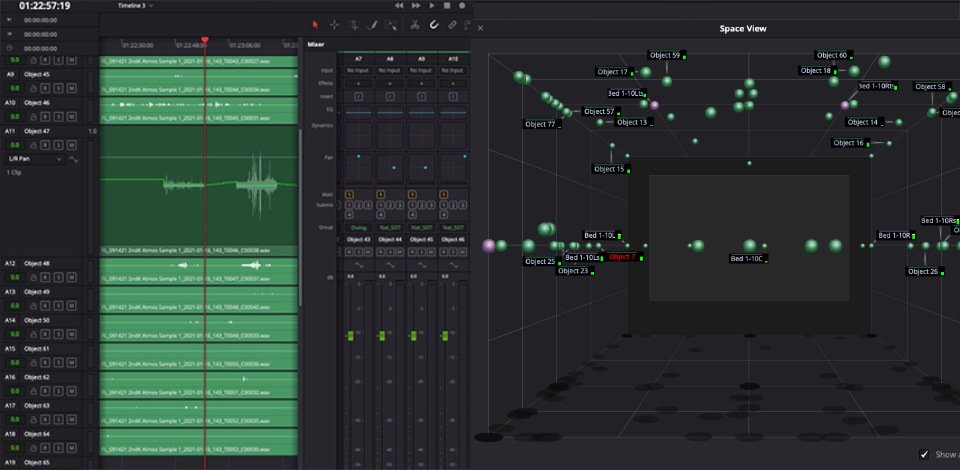Activate the razor scissors tool
Screen dimensions: 960x470
tap(414, 25)
